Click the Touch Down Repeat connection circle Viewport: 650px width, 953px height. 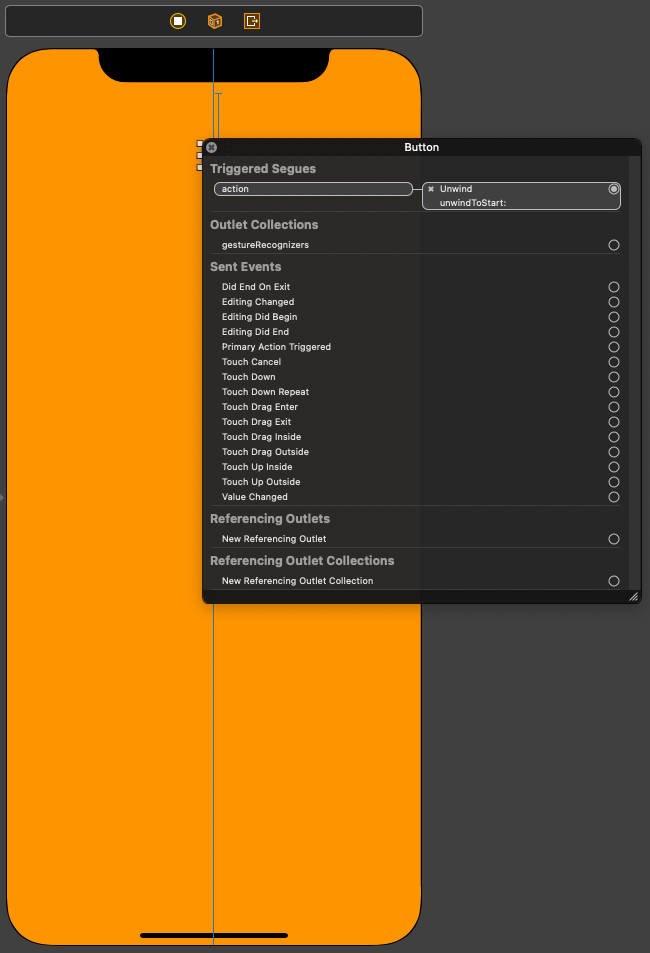pyautogui.click(x=614, y=392)
